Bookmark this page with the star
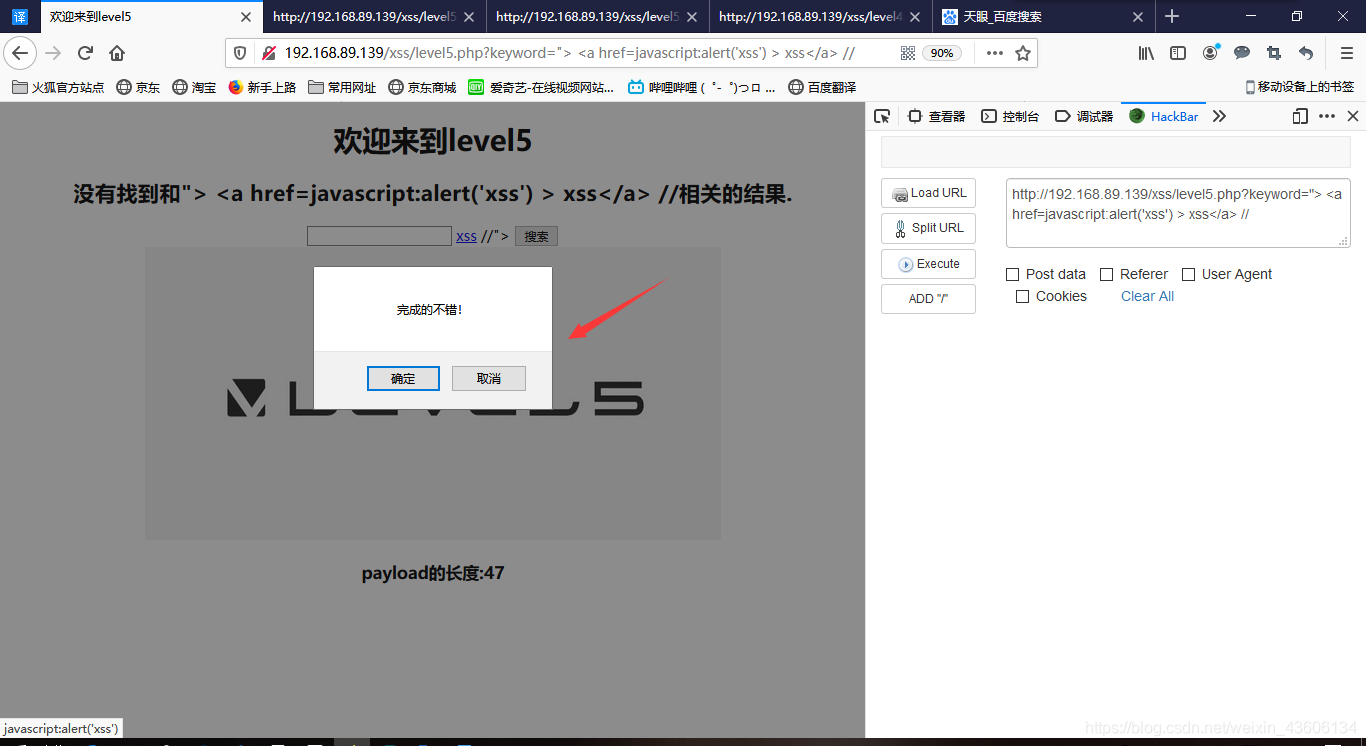1366x746 pixels. 1022,53
